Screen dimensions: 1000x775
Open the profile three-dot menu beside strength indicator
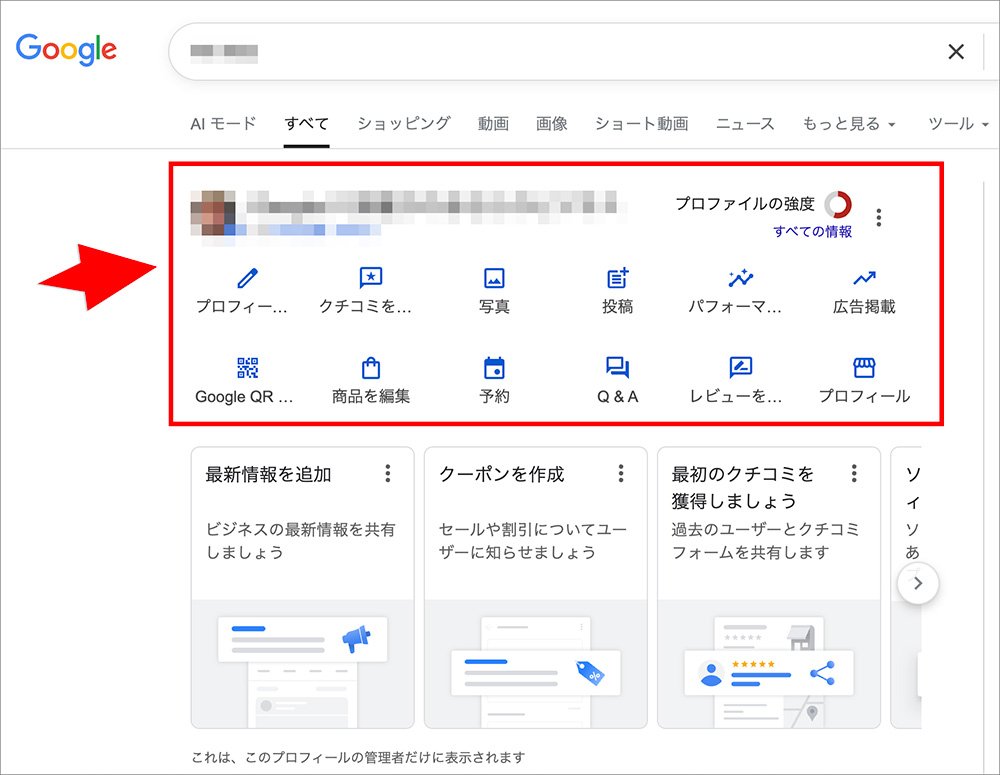pos(879,218)
